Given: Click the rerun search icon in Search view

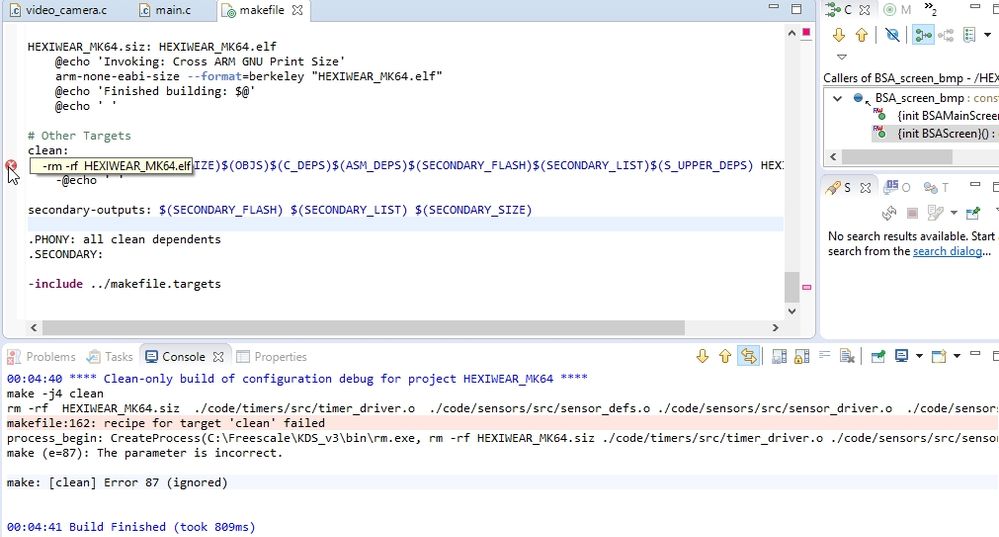Looking at the screenshot, I should coord(889,213).
